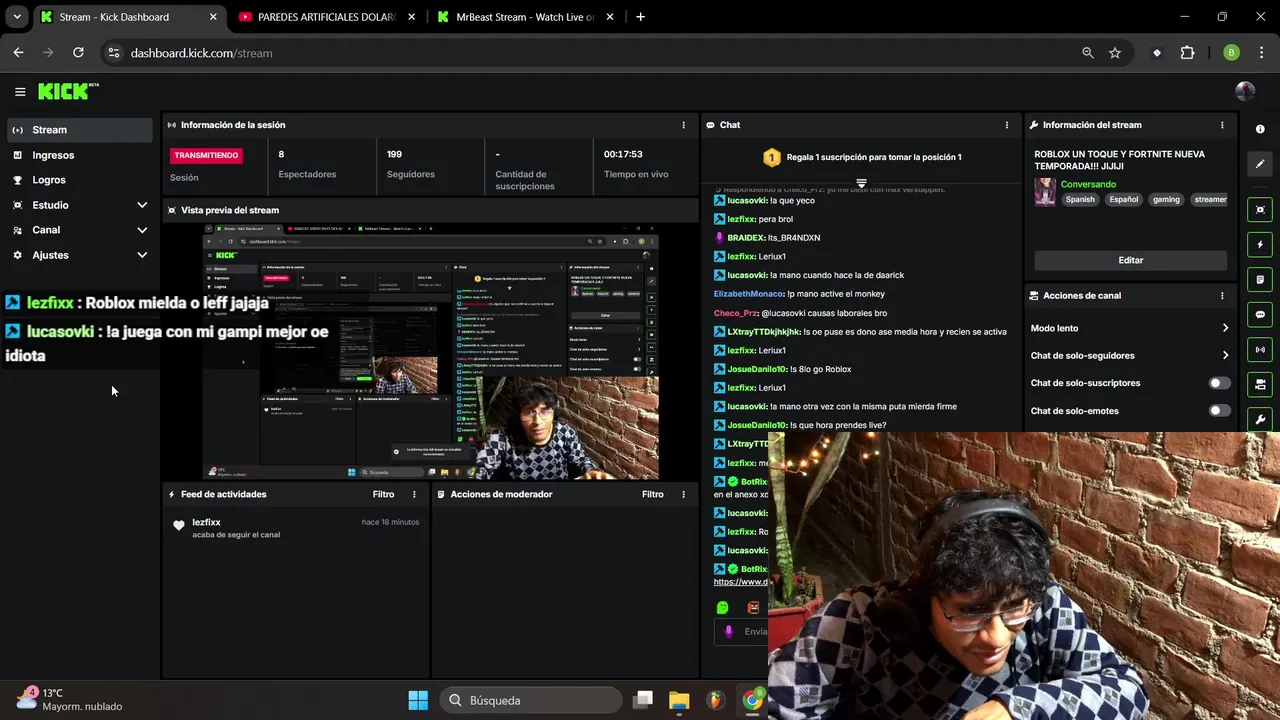1280x720 pixels.
Task: Toggle the document panel icon in right toolbar
Action: [x=1260, y=280]
